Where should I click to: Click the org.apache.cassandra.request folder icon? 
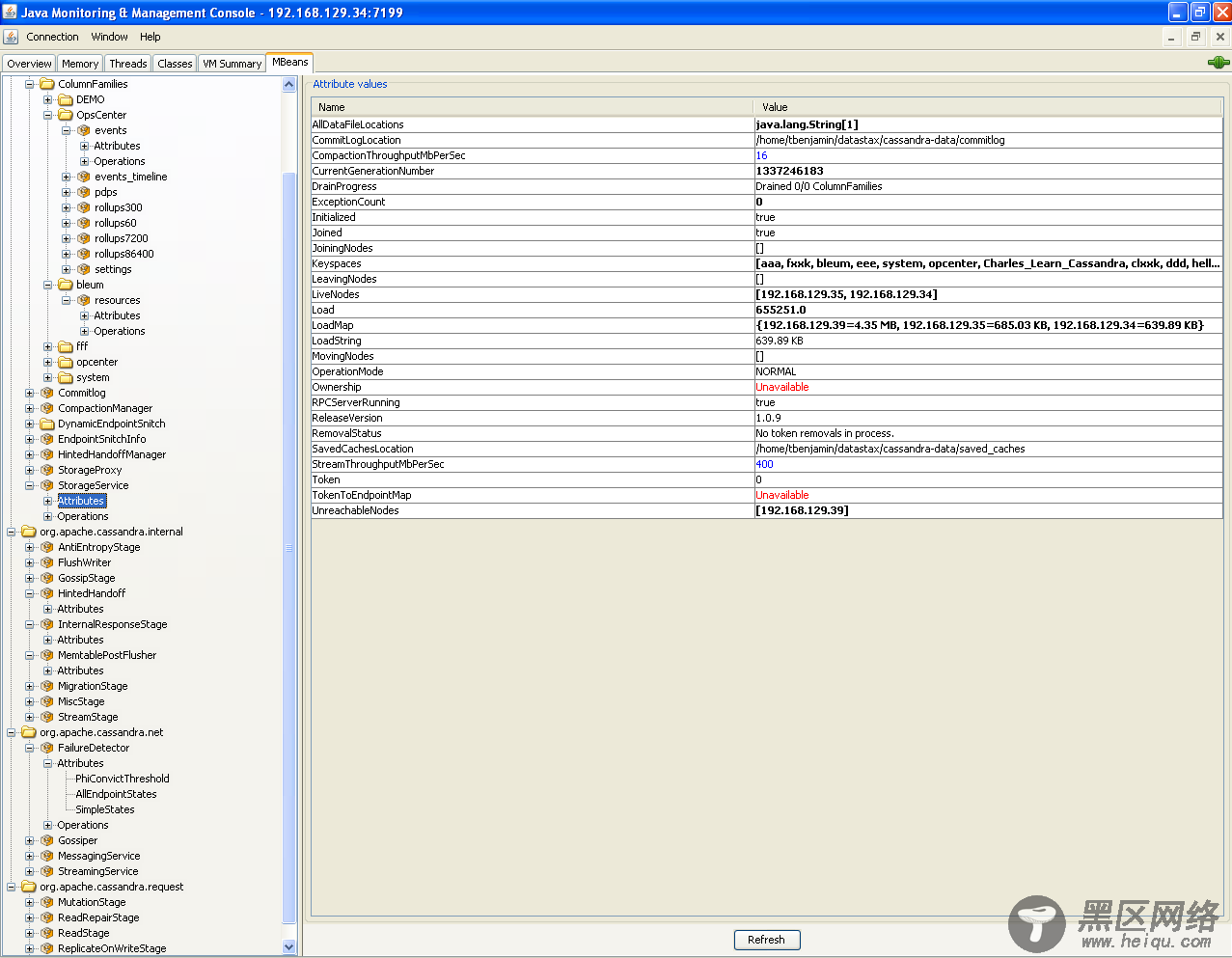point(29,887)
